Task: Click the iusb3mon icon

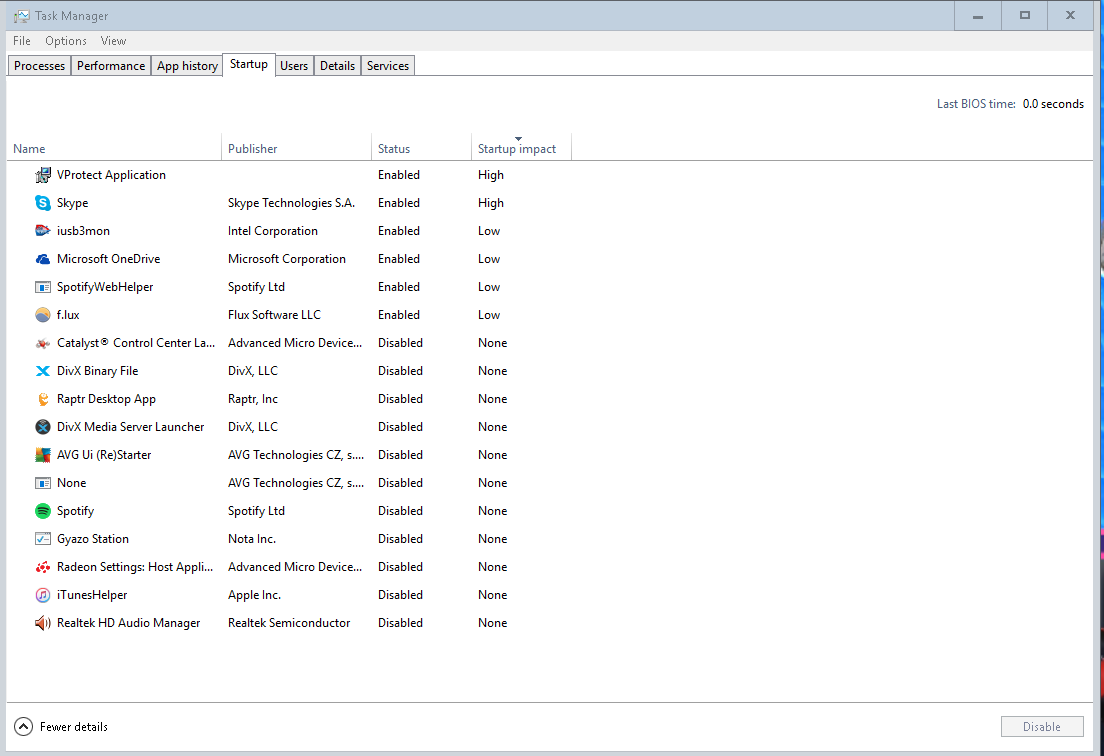Action: 43,231
